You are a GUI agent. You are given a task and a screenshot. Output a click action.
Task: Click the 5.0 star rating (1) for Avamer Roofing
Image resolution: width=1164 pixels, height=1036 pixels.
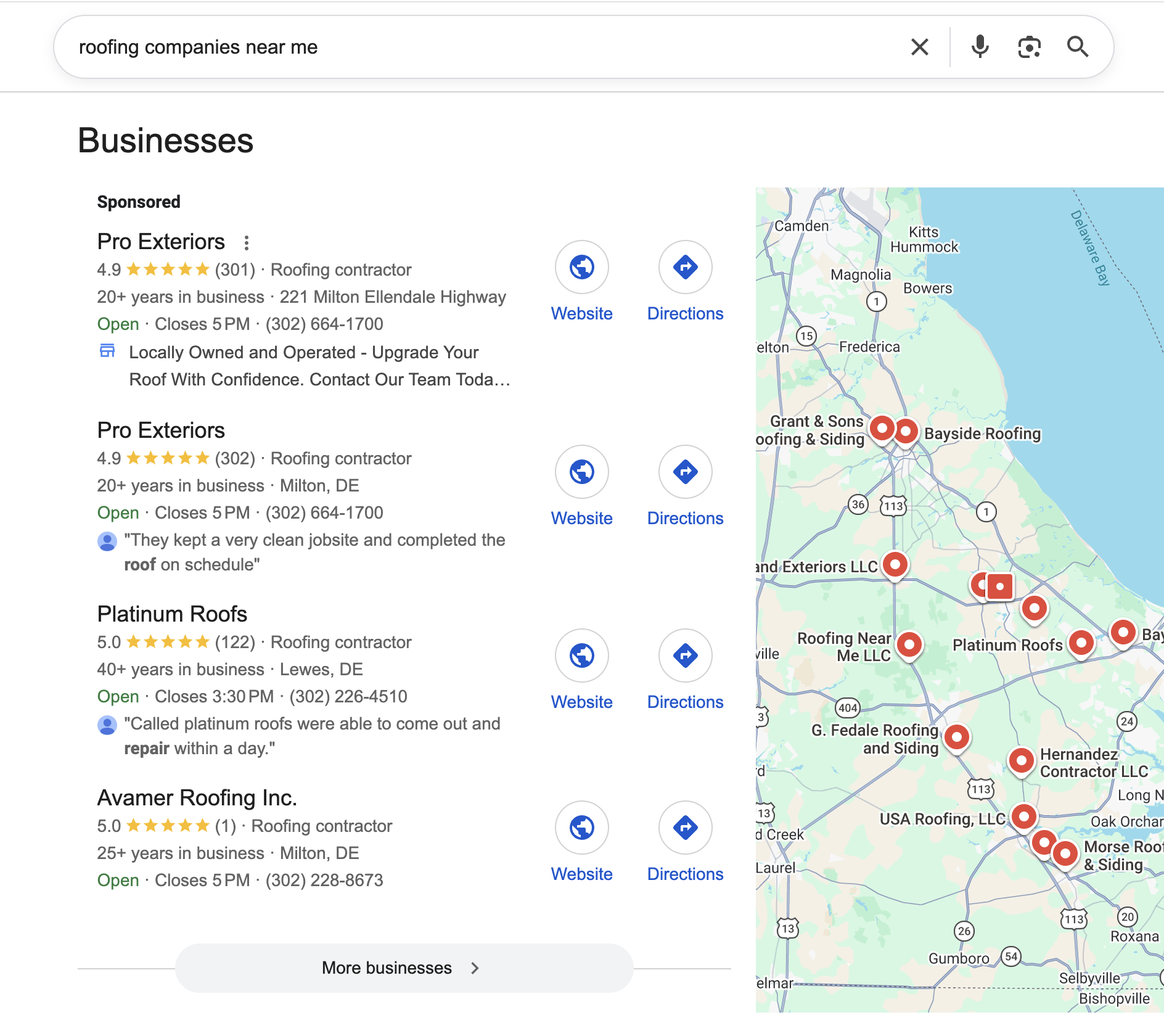(166, 826)
